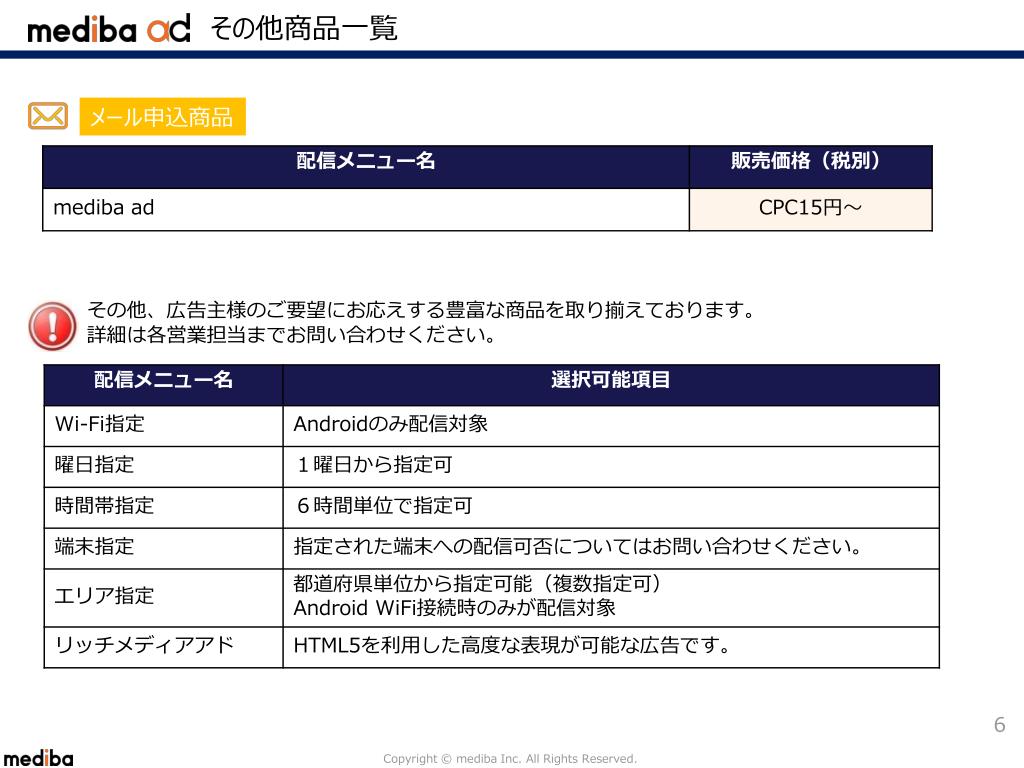Image resolution: width=1024 pixels, height=768 pixels.
Task: Click the mediba logo in the footer
Action: (x=39, y=758)
